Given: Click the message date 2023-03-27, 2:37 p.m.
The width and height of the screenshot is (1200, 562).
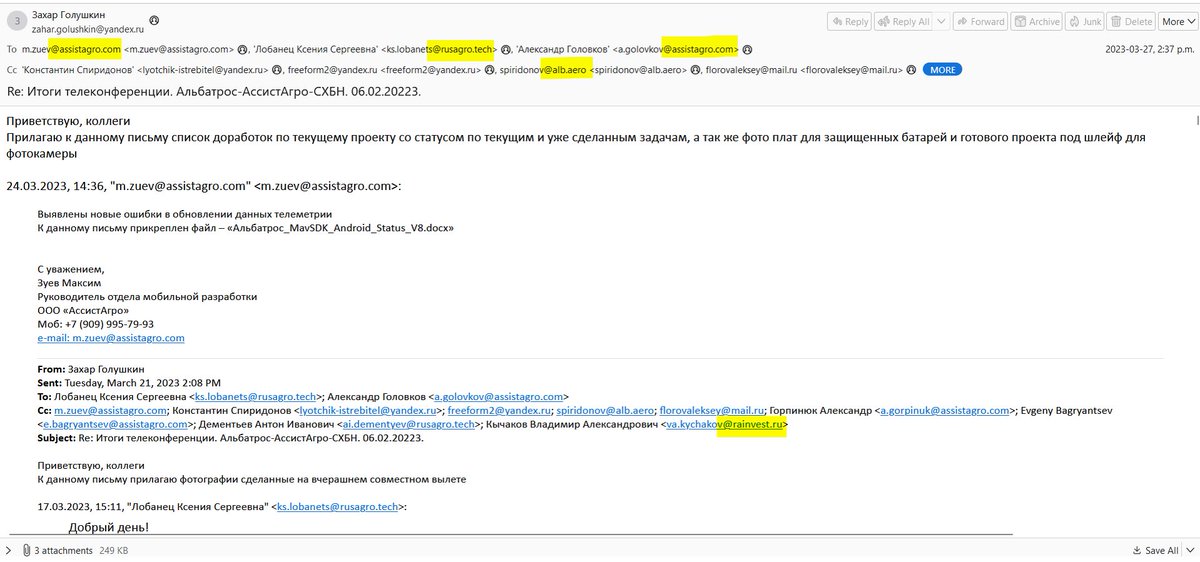Looking at the screenshot, I should 1149,49.
